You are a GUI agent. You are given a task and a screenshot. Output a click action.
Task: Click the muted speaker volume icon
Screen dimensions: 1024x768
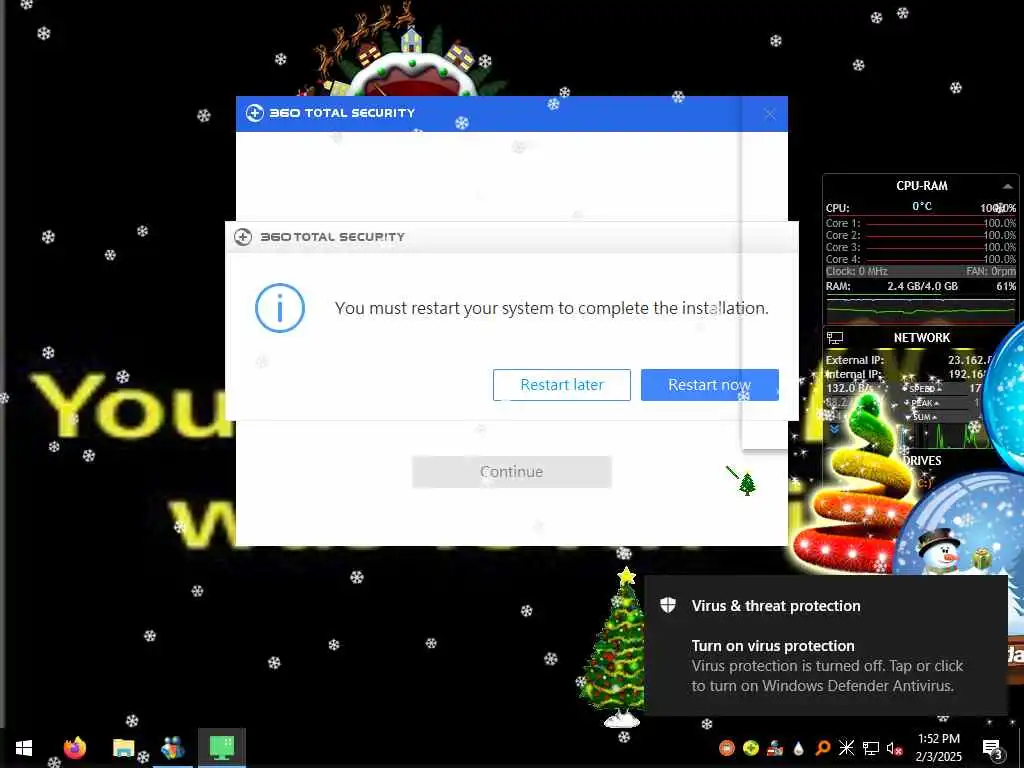pyautogui.click(x=895, y=748)
